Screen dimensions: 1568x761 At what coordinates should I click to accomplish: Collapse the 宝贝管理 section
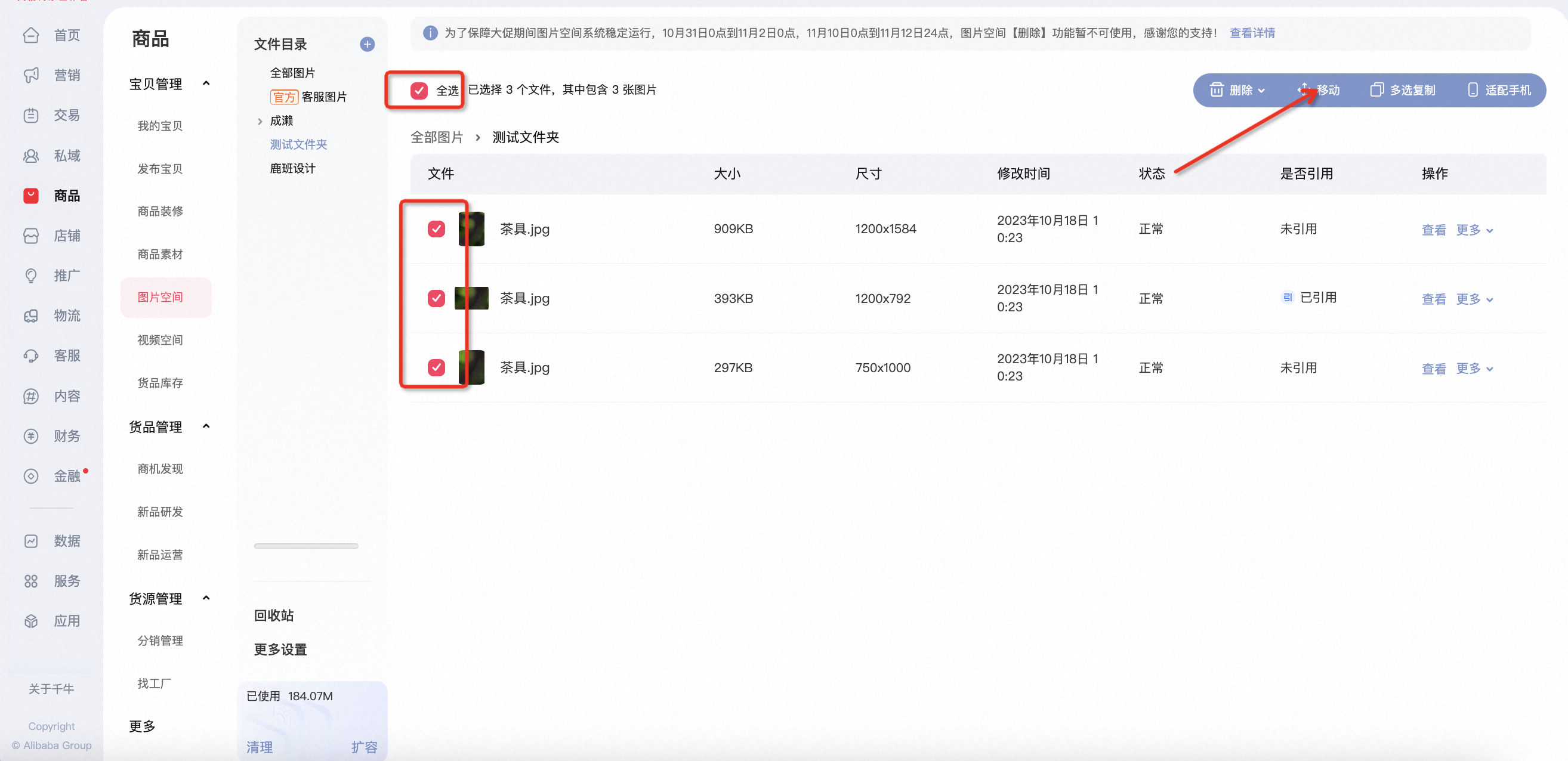206,83
